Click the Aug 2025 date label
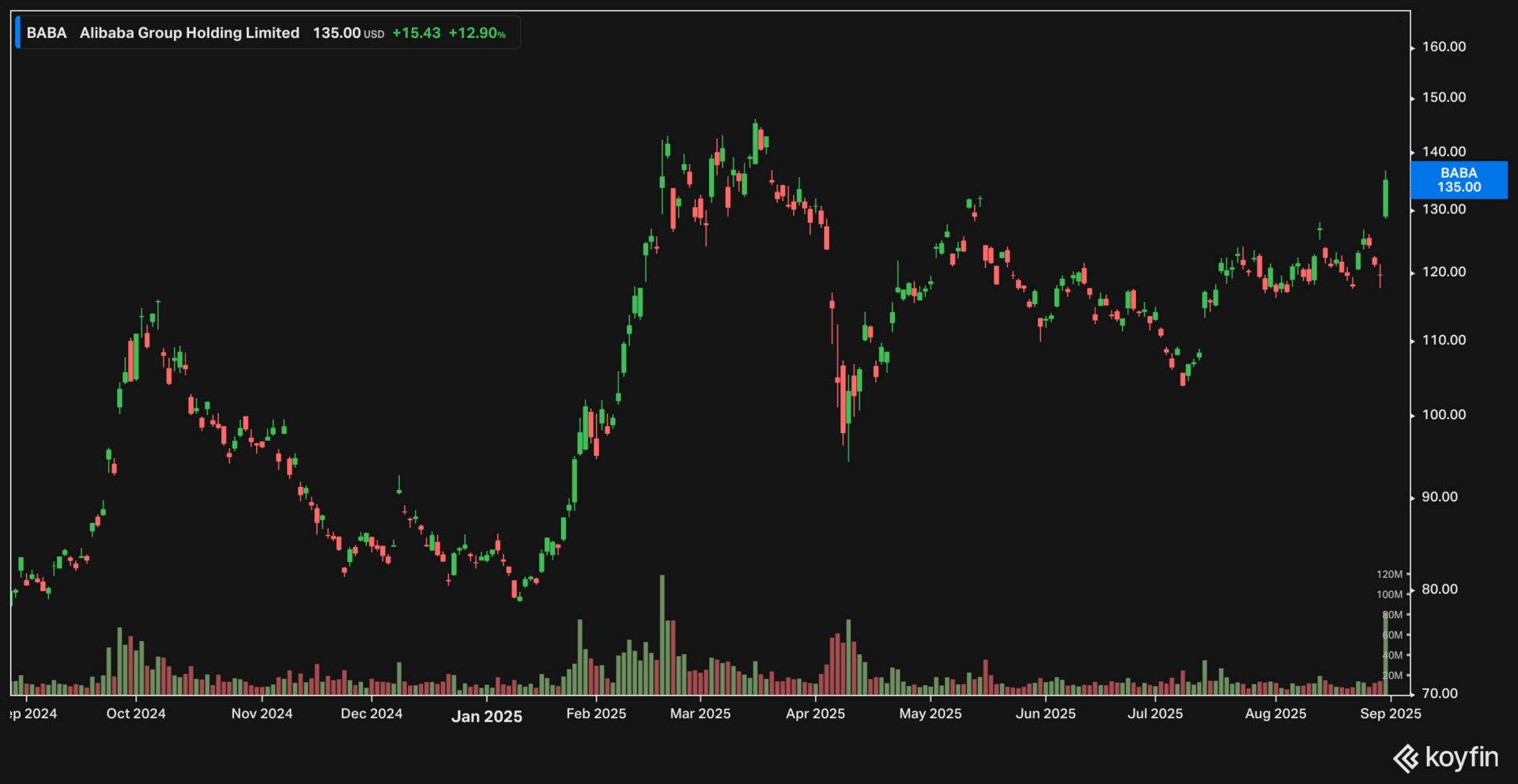Viewport: 1518px width, 784px height. tap(1275, 714)
